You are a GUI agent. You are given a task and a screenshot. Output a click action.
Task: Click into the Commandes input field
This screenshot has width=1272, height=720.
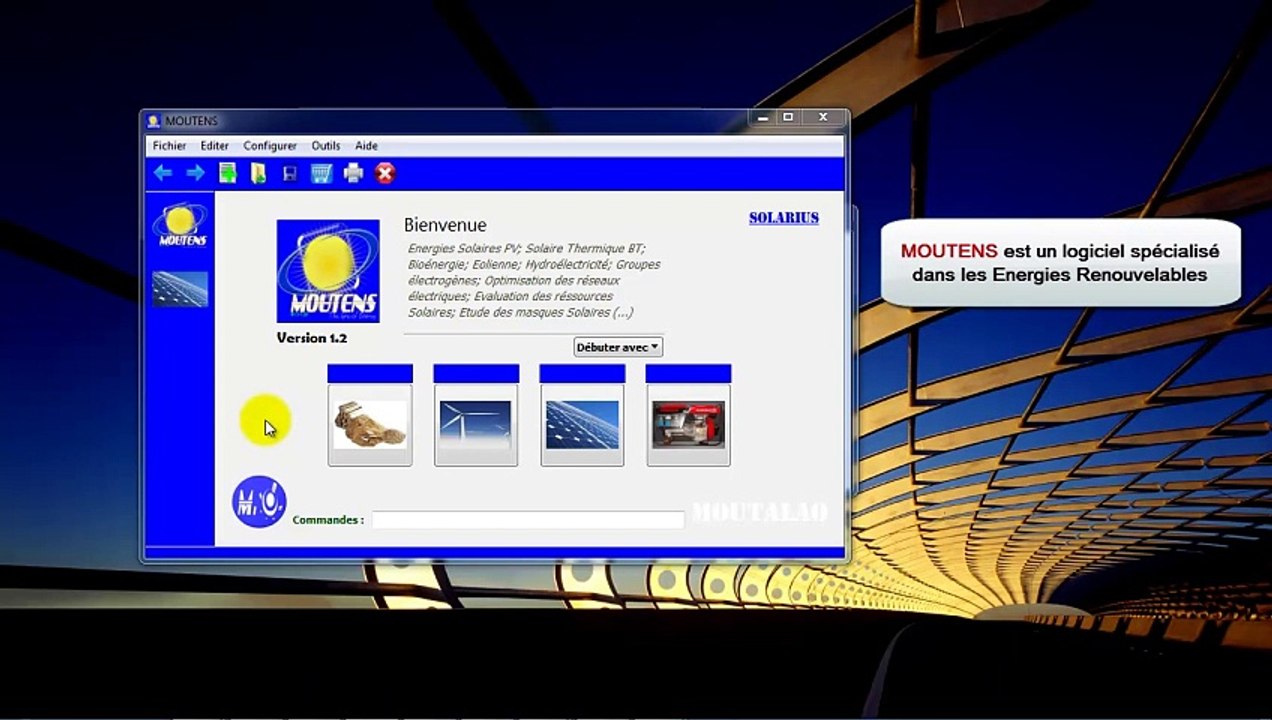tap(528, 520)
